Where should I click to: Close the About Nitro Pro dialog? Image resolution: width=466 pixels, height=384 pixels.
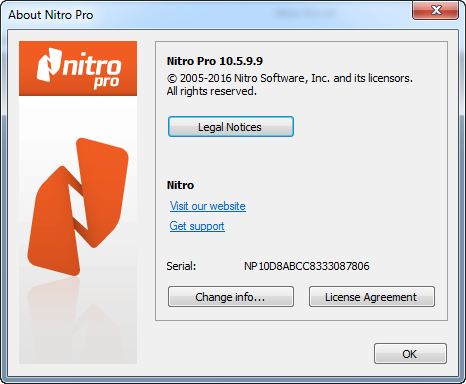pos(435,10)
